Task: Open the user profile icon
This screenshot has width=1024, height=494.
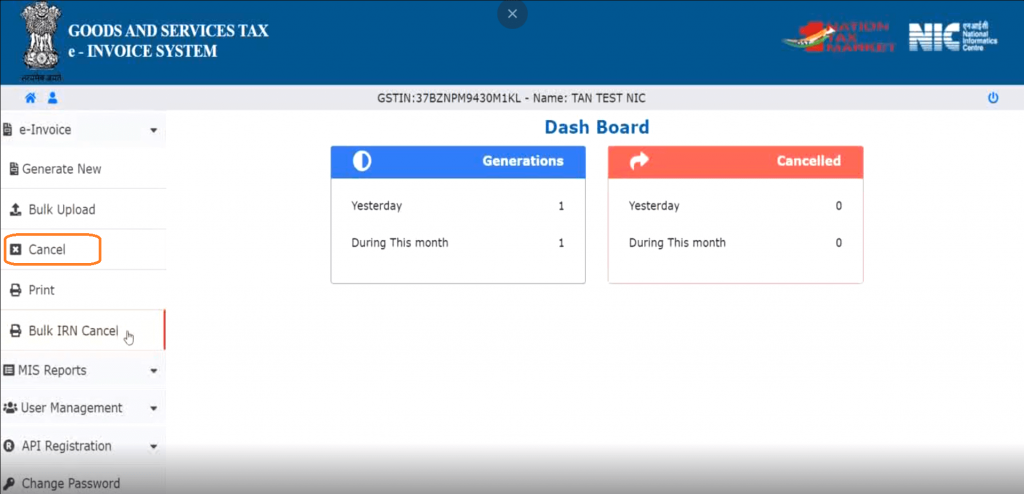Action: (52, 98)
